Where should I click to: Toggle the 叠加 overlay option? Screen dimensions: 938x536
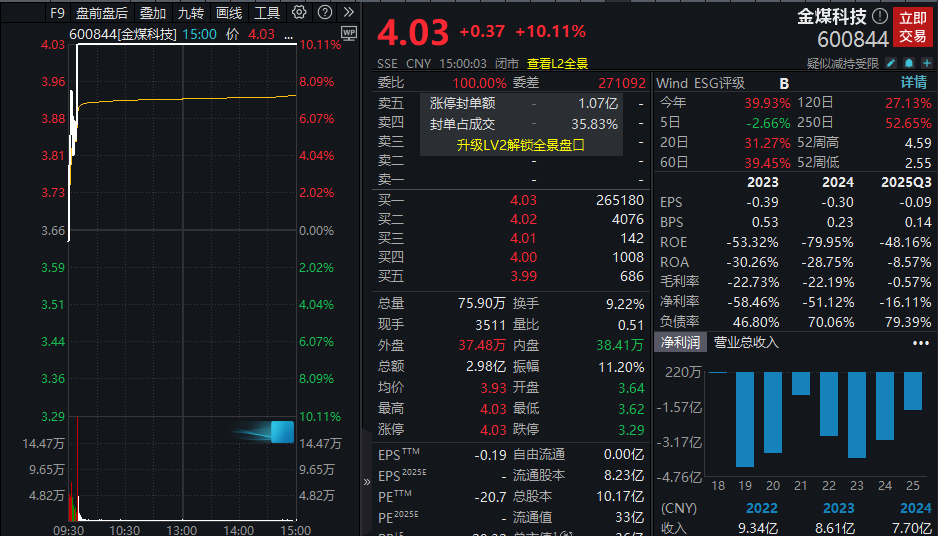(x=153, y=13)
